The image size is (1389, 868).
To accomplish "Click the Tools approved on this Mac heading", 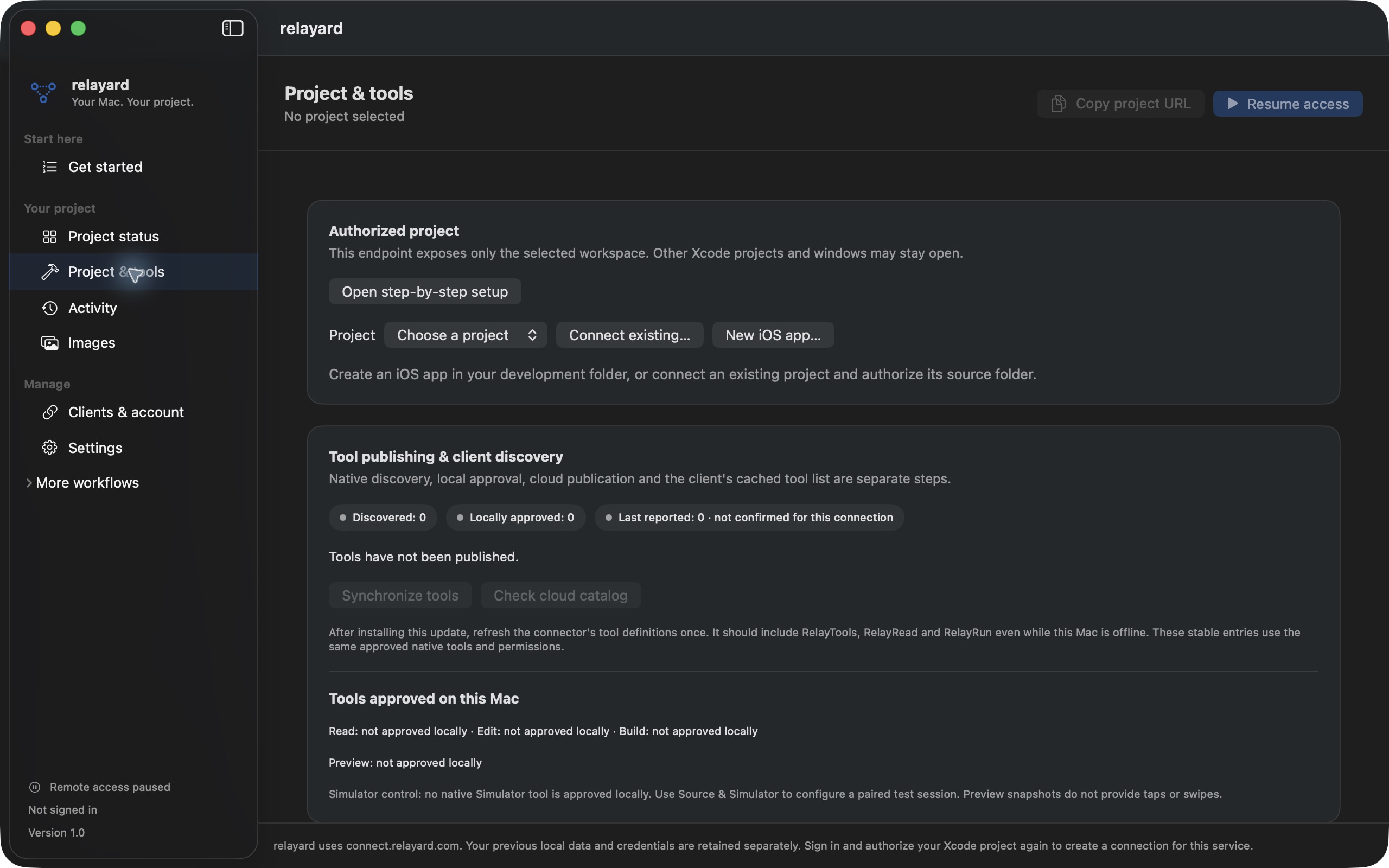I will click(x=424, y=699).
